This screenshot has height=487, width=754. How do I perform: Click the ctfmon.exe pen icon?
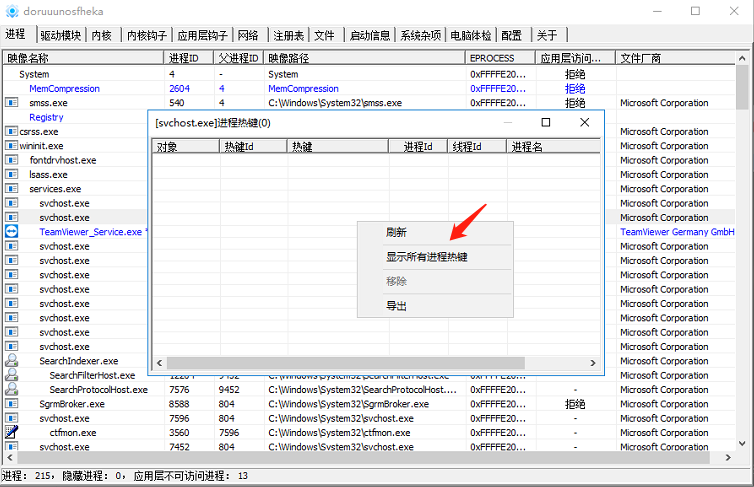tap(11, 433)
